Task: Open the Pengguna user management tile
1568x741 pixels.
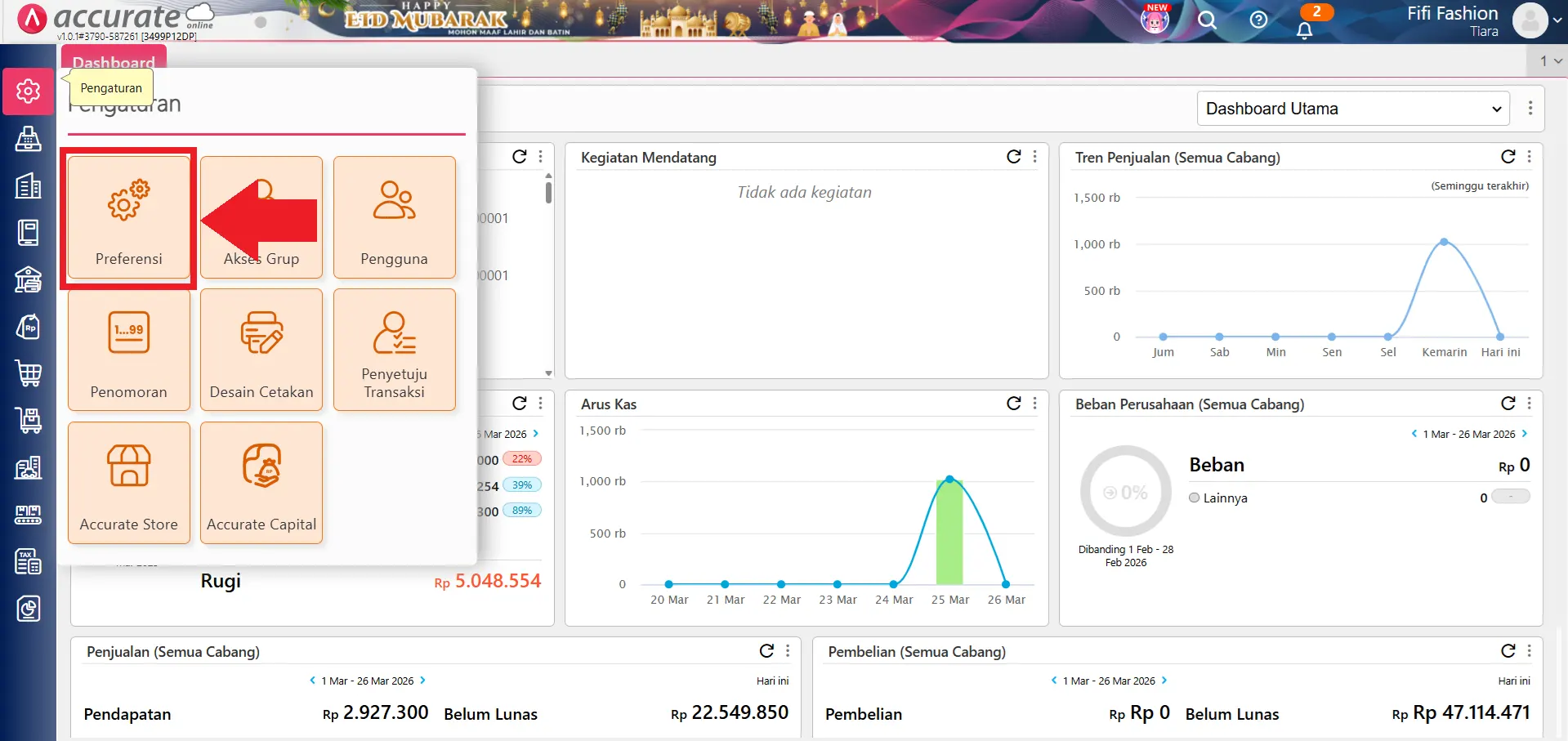Action: click(394, 217)
